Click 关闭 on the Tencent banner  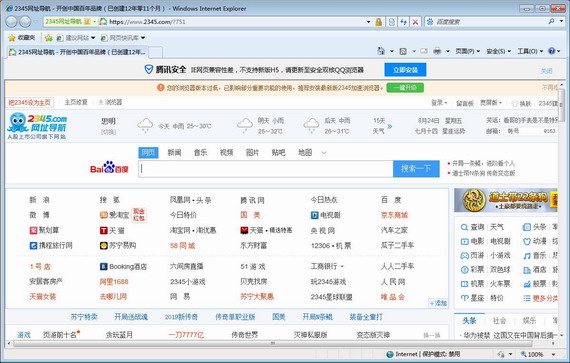point(547,71)
